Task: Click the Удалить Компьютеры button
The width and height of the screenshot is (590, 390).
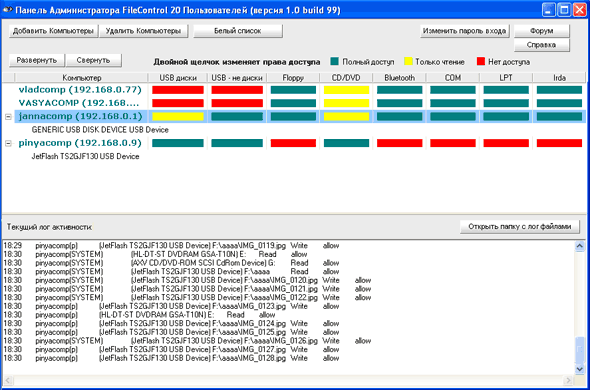Action: click(143, 31)
